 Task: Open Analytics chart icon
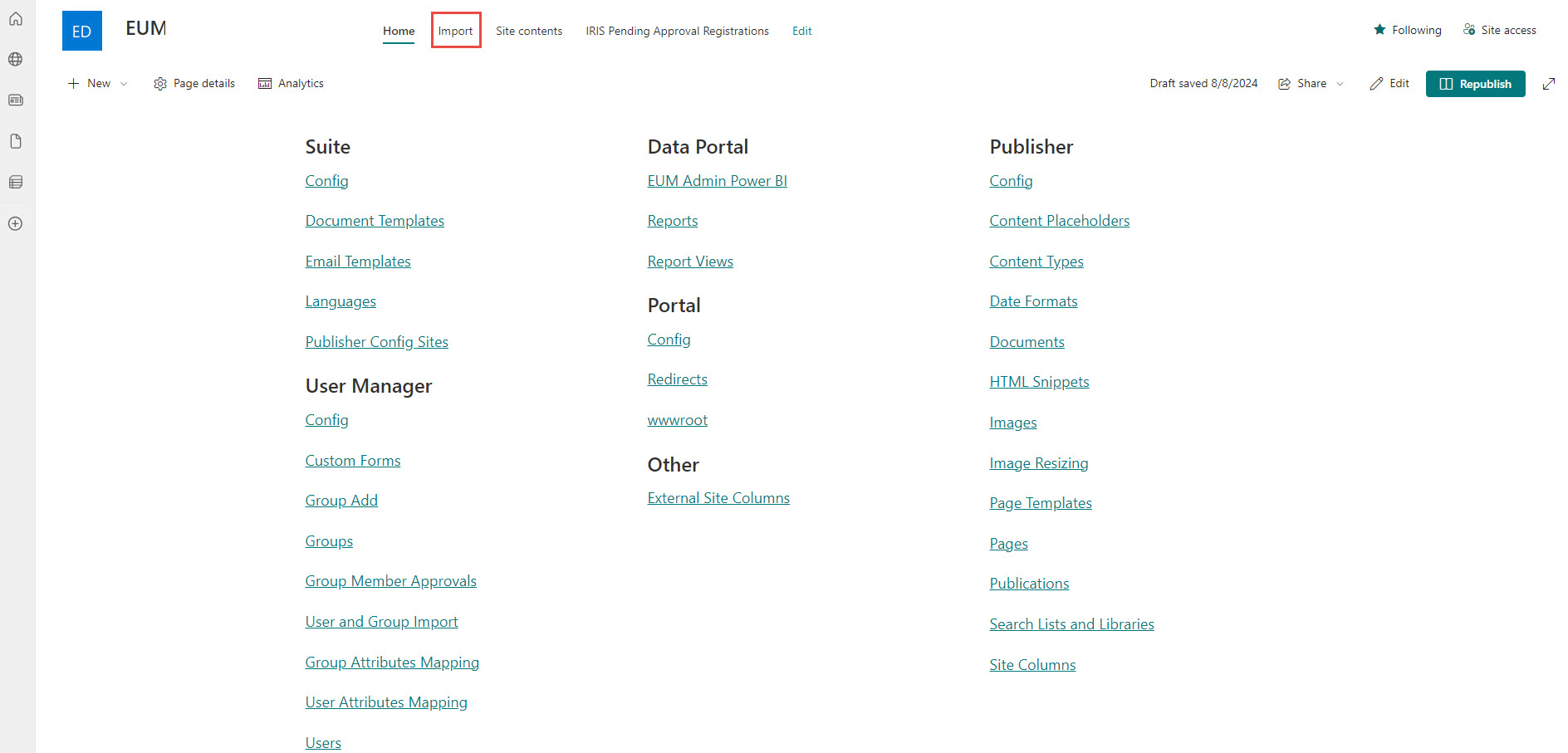265,84
